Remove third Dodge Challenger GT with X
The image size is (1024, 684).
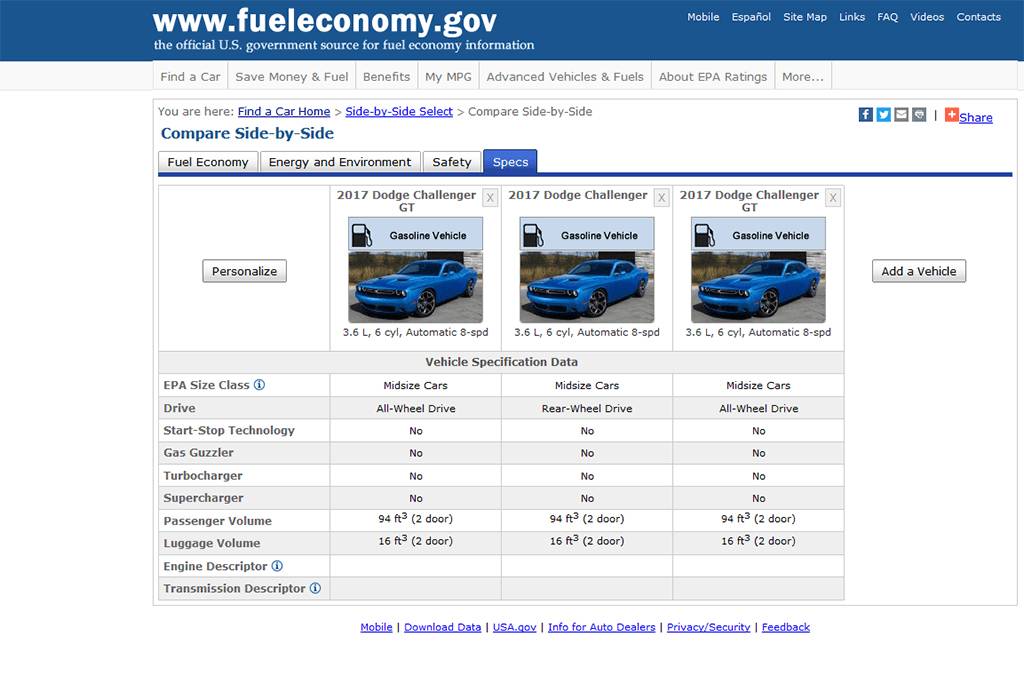tap(833, 197)
